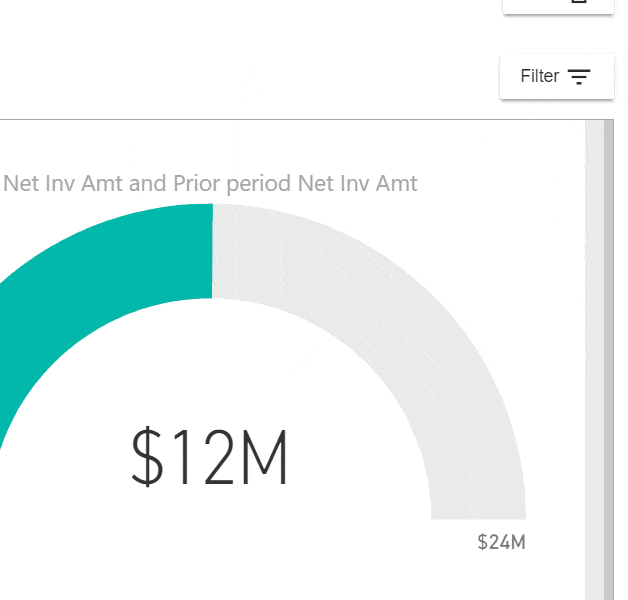This screenshot has width=628, height=600.
Task: Open the Filter panel button
Action: (x=556, y=77)
